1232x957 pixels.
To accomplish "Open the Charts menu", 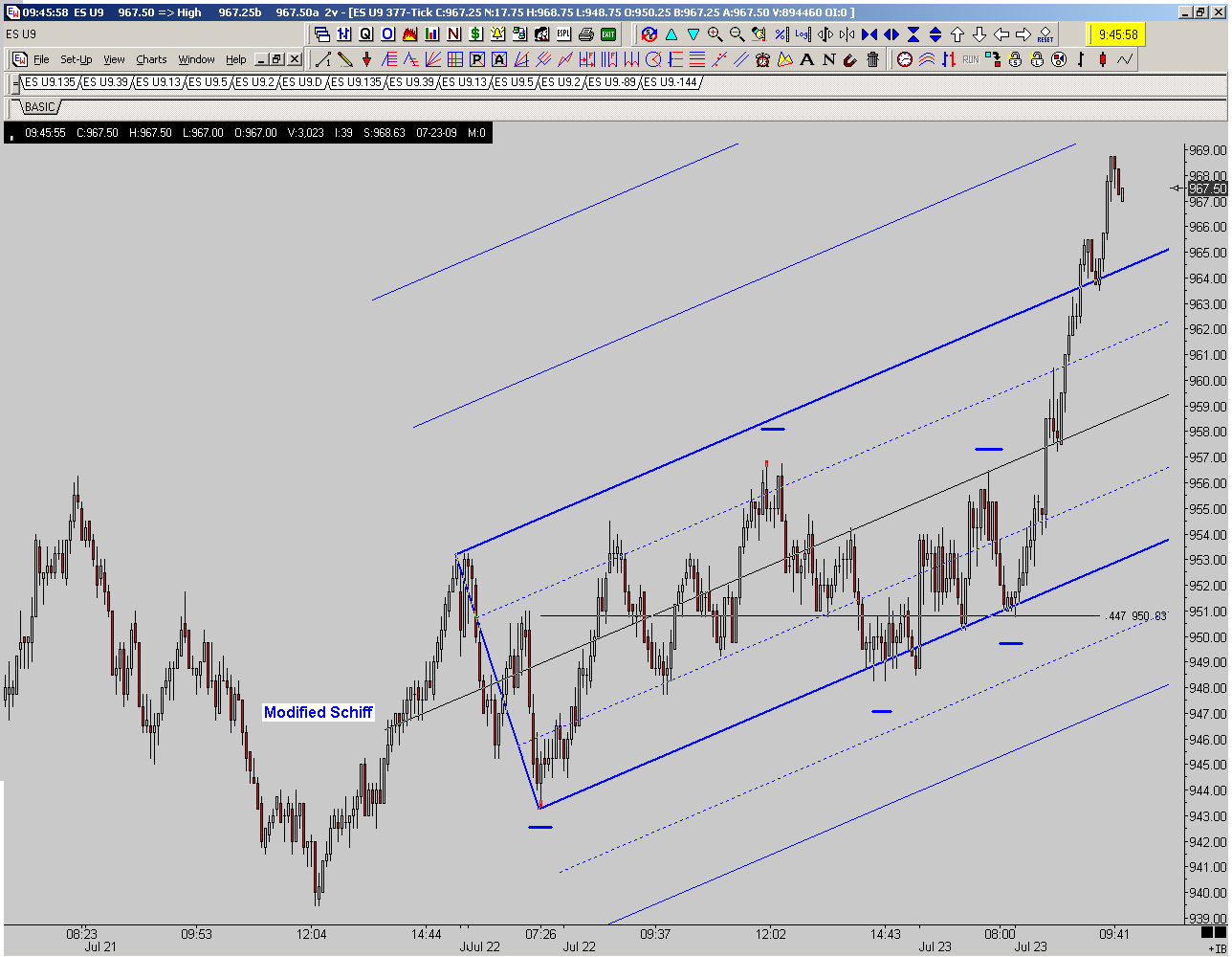I will point(151,59).
